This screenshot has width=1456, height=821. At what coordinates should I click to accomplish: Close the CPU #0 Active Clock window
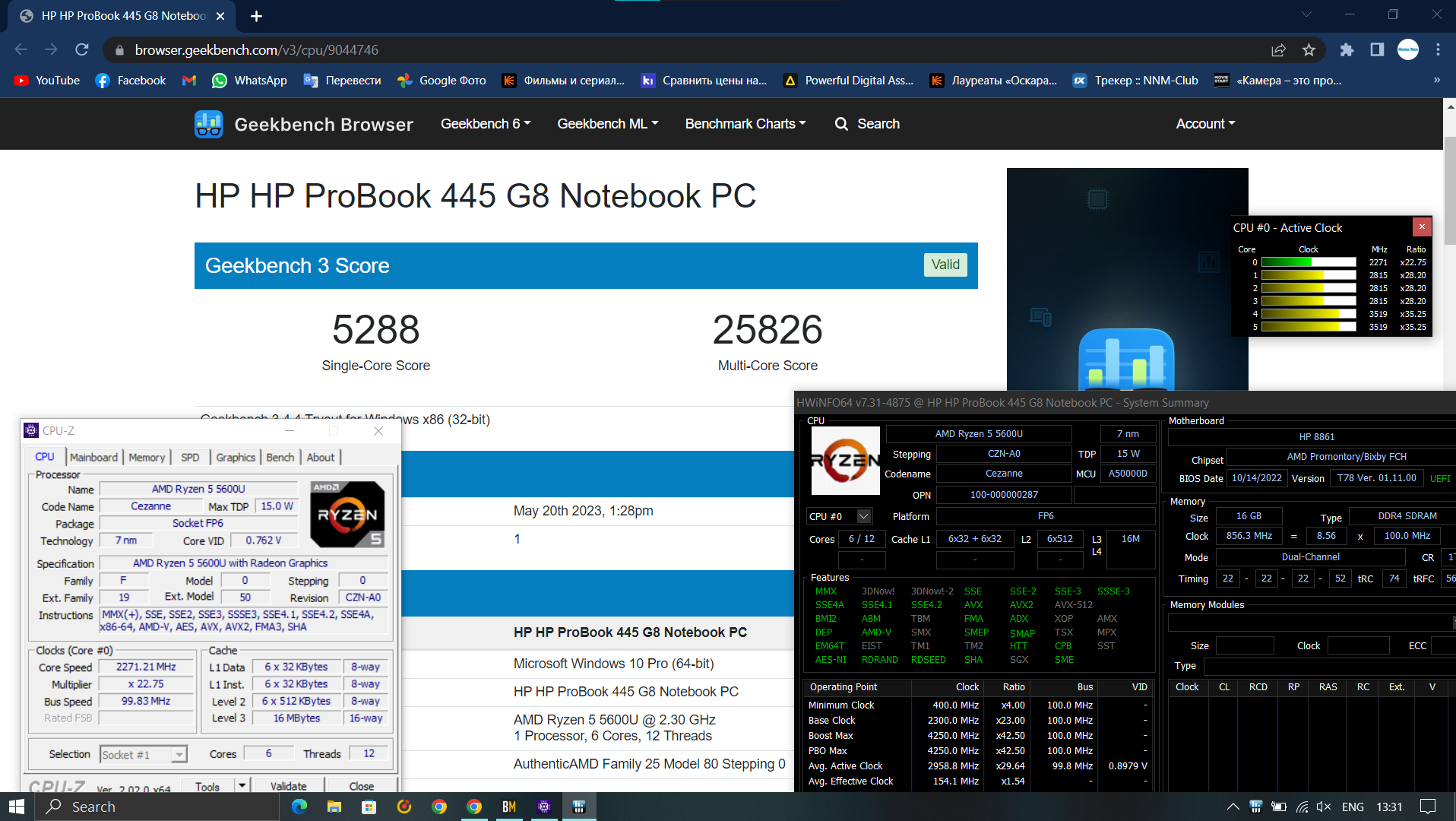(x=1422, y=227)
